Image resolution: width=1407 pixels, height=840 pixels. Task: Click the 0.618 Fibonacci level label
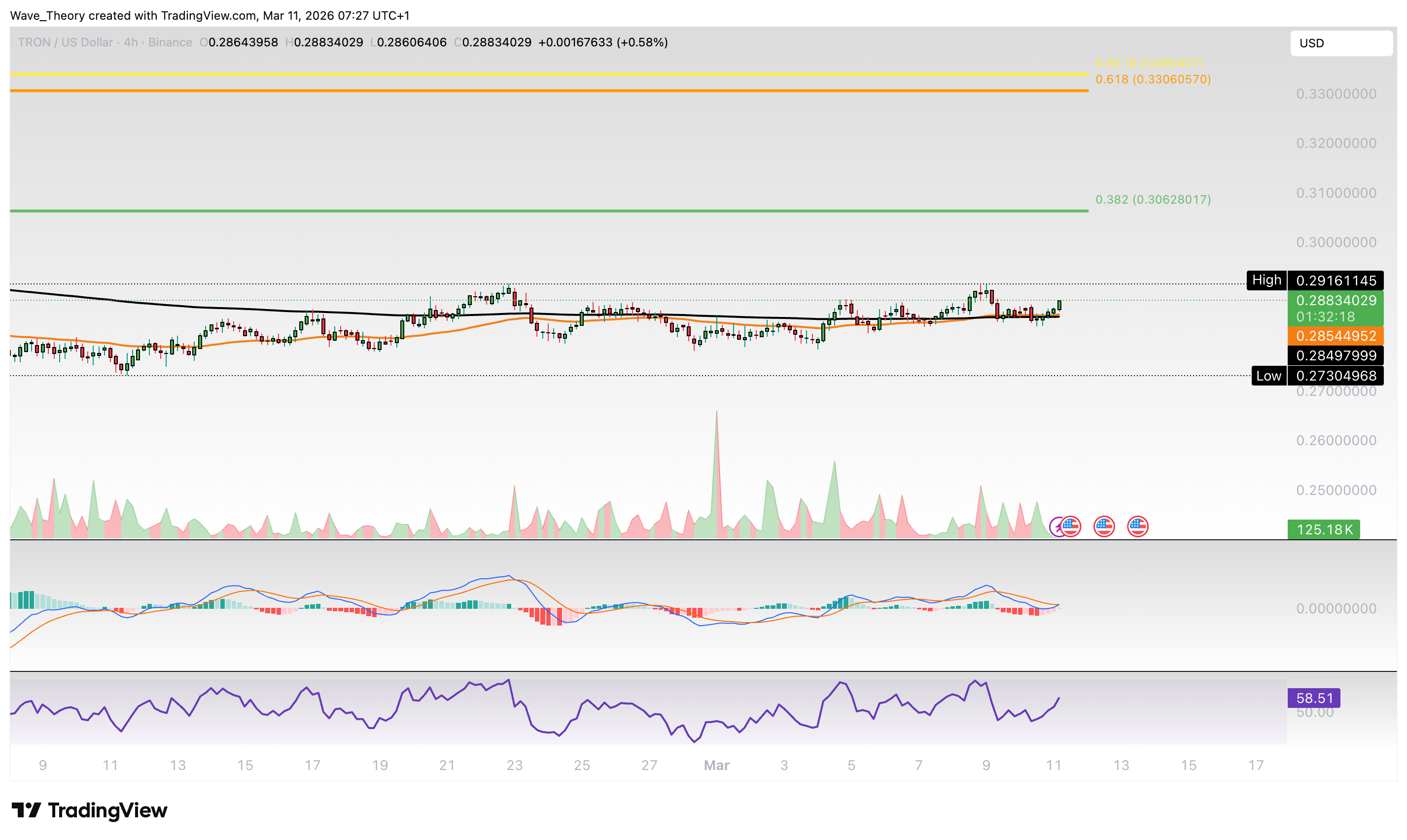coord(1153,79)
